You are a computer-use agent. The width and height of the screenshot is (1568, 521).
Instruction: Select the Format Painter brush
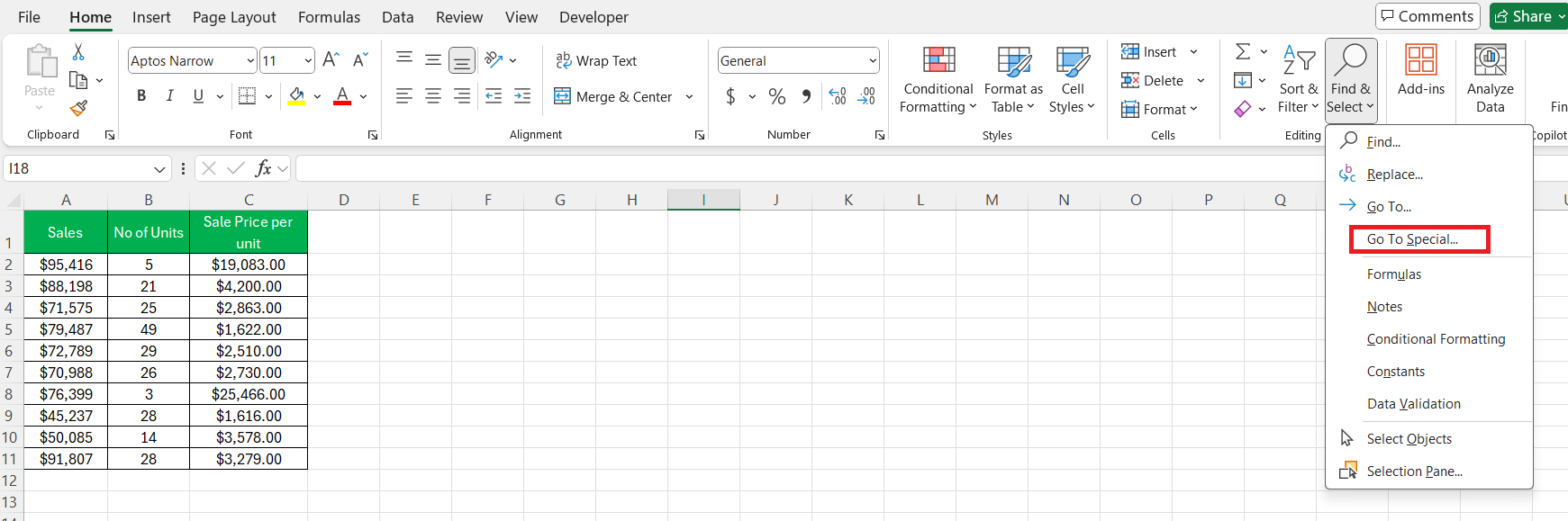click(x=78, y=108)
